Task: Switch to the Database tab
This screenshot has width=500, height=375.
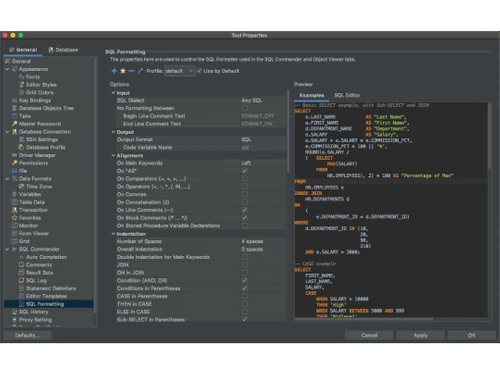Action: click(x=63, y=50)
